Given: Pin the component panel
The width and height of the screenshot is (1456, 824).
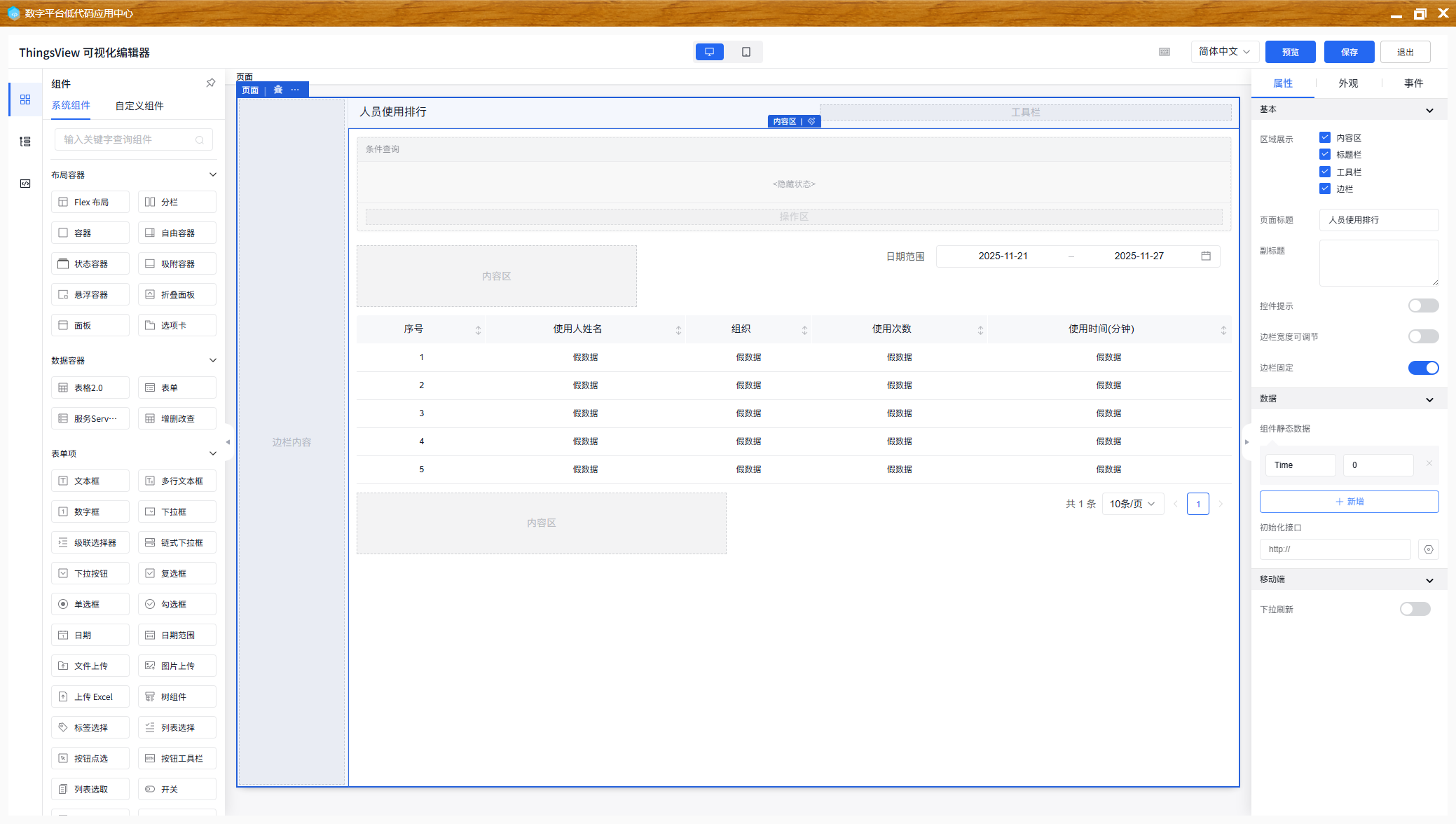Looking at the screenshot, I should pos(210,83).
